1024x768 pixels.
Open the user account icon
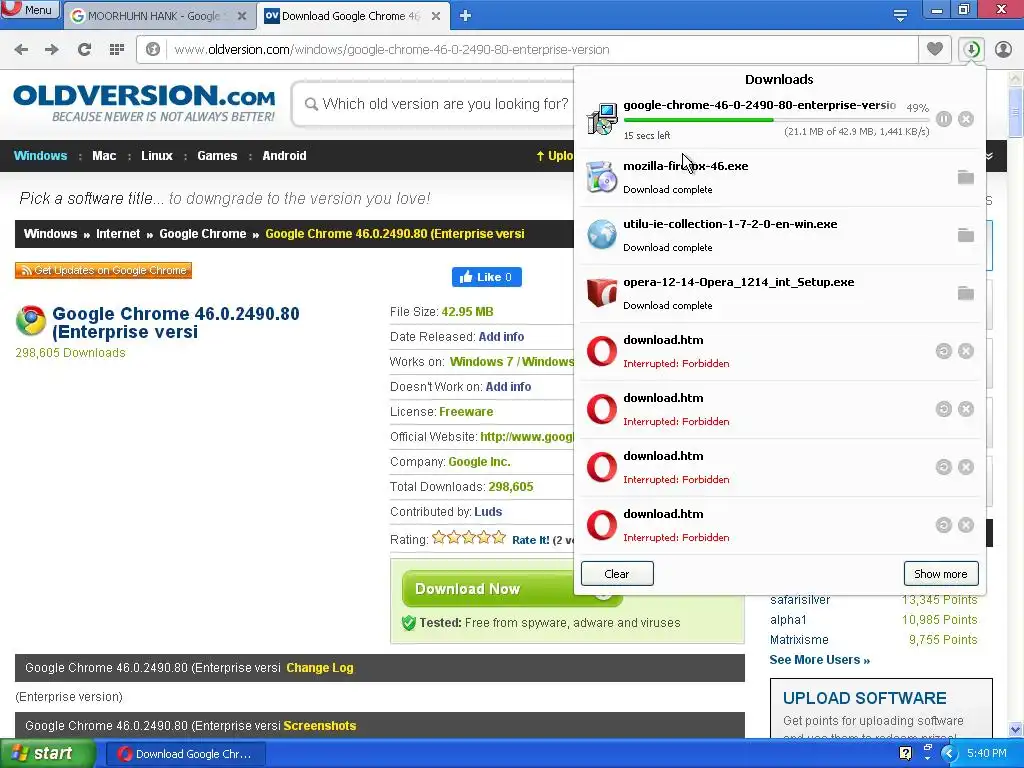tap(1003, 50)
